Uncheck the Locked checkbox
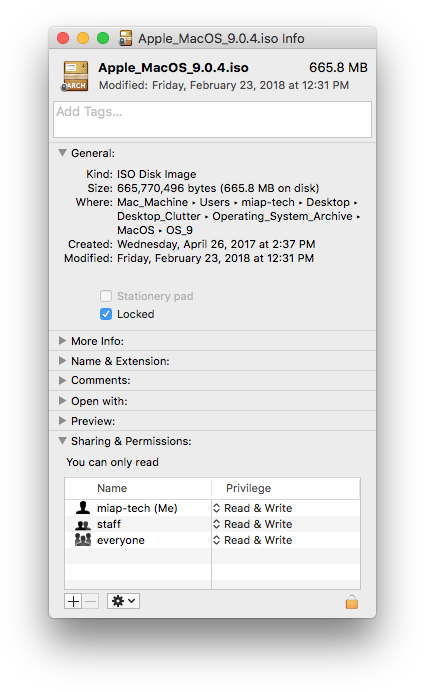The width and height of the screenshot is (424, 692). (x=106, y=314)
